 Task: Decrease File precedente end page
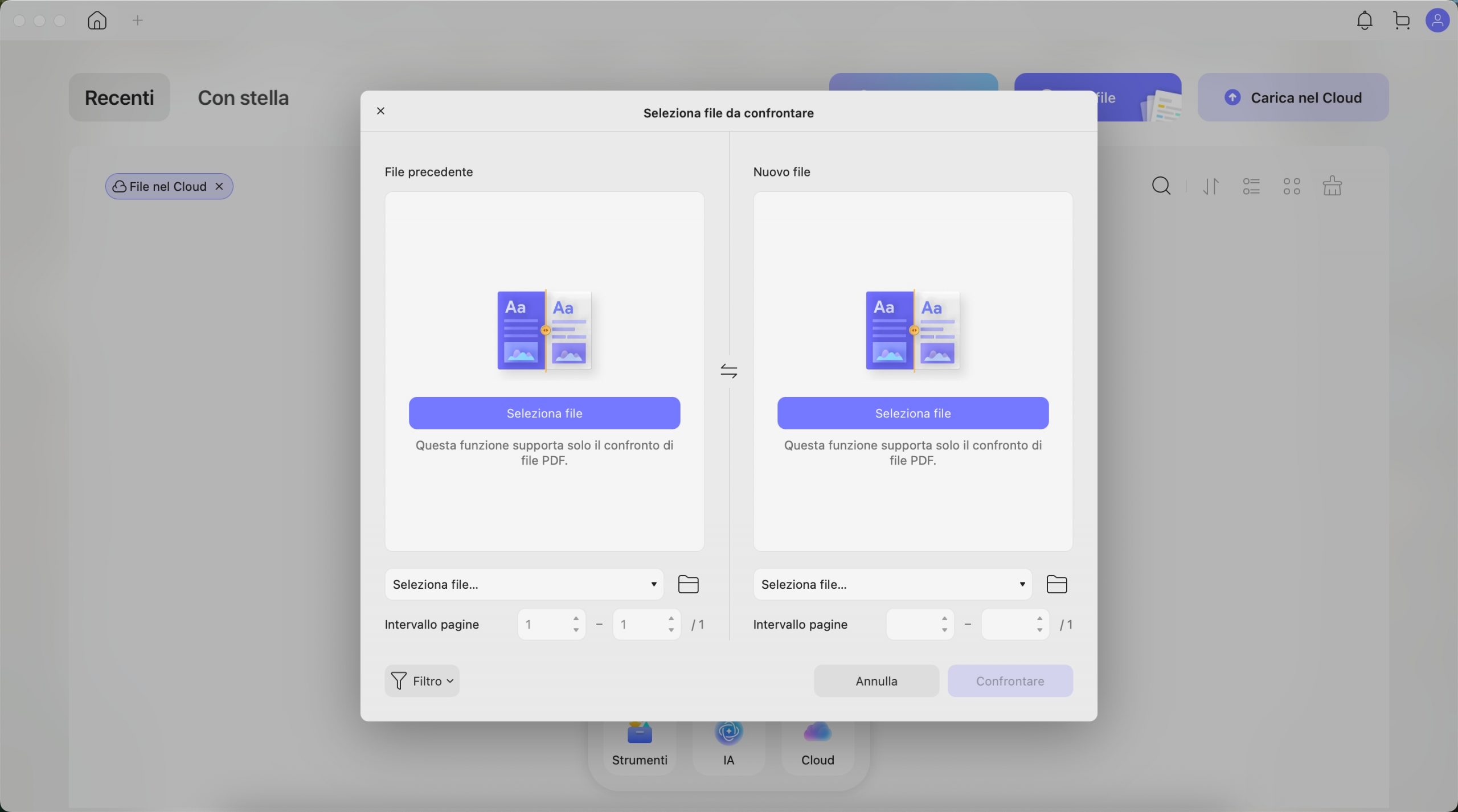pos(671,630)
